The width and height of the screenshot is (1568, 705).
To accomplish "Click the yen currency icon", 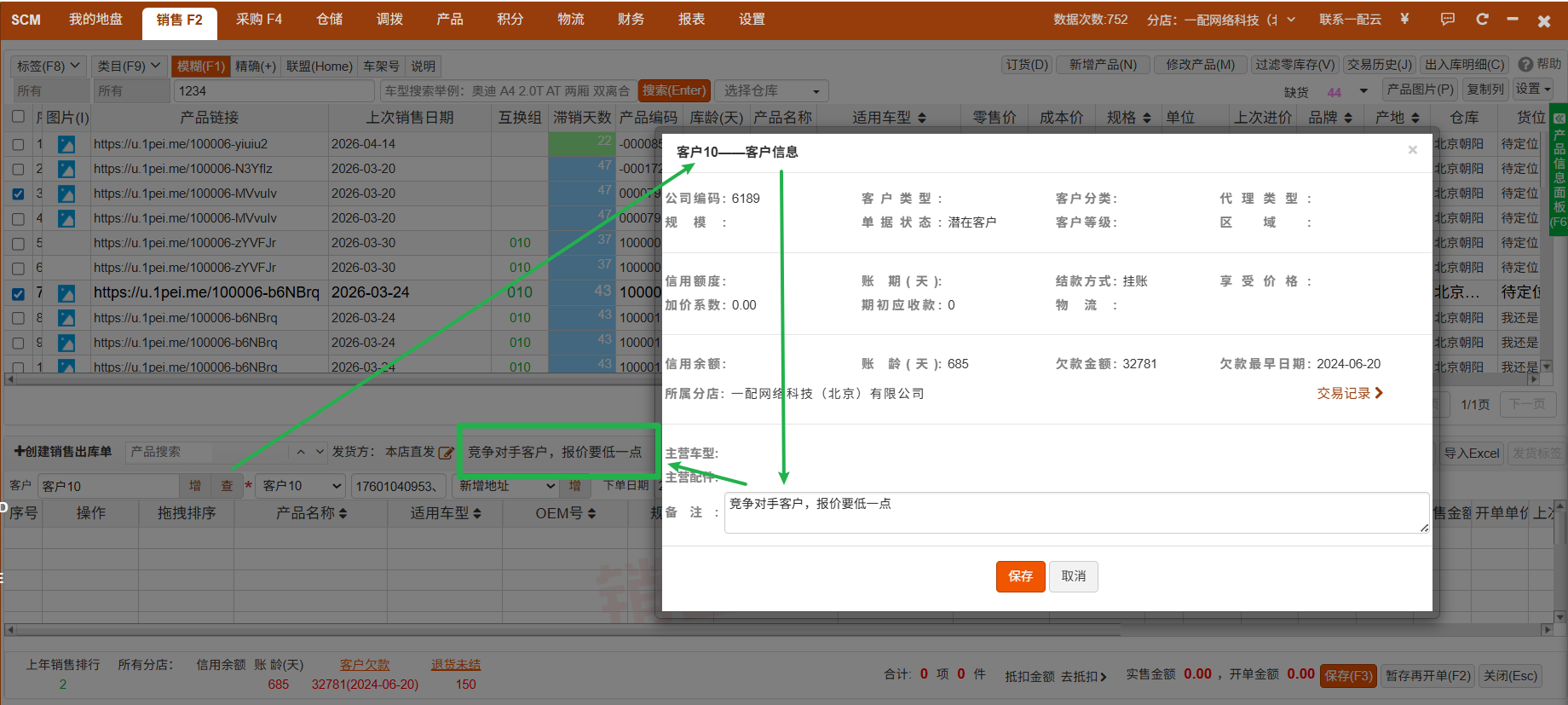I will click(x=1404, y=19).
